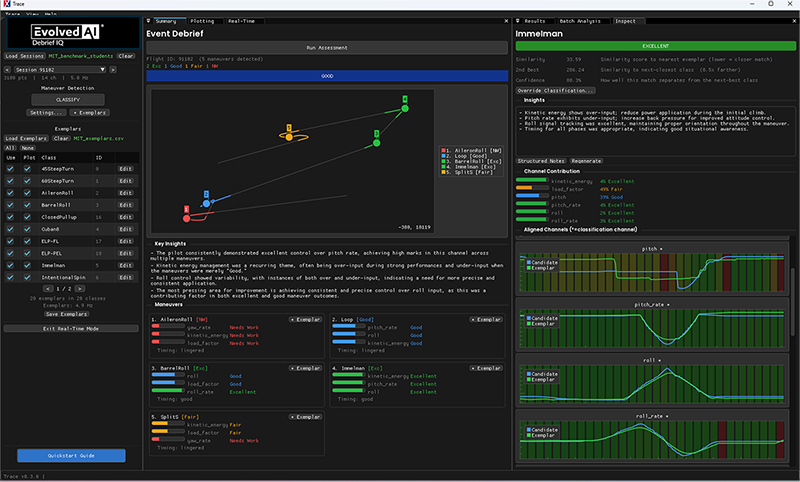Open the Results panel dropdown arrow
This screenshot has height=482, width=800.
[517, 21]
